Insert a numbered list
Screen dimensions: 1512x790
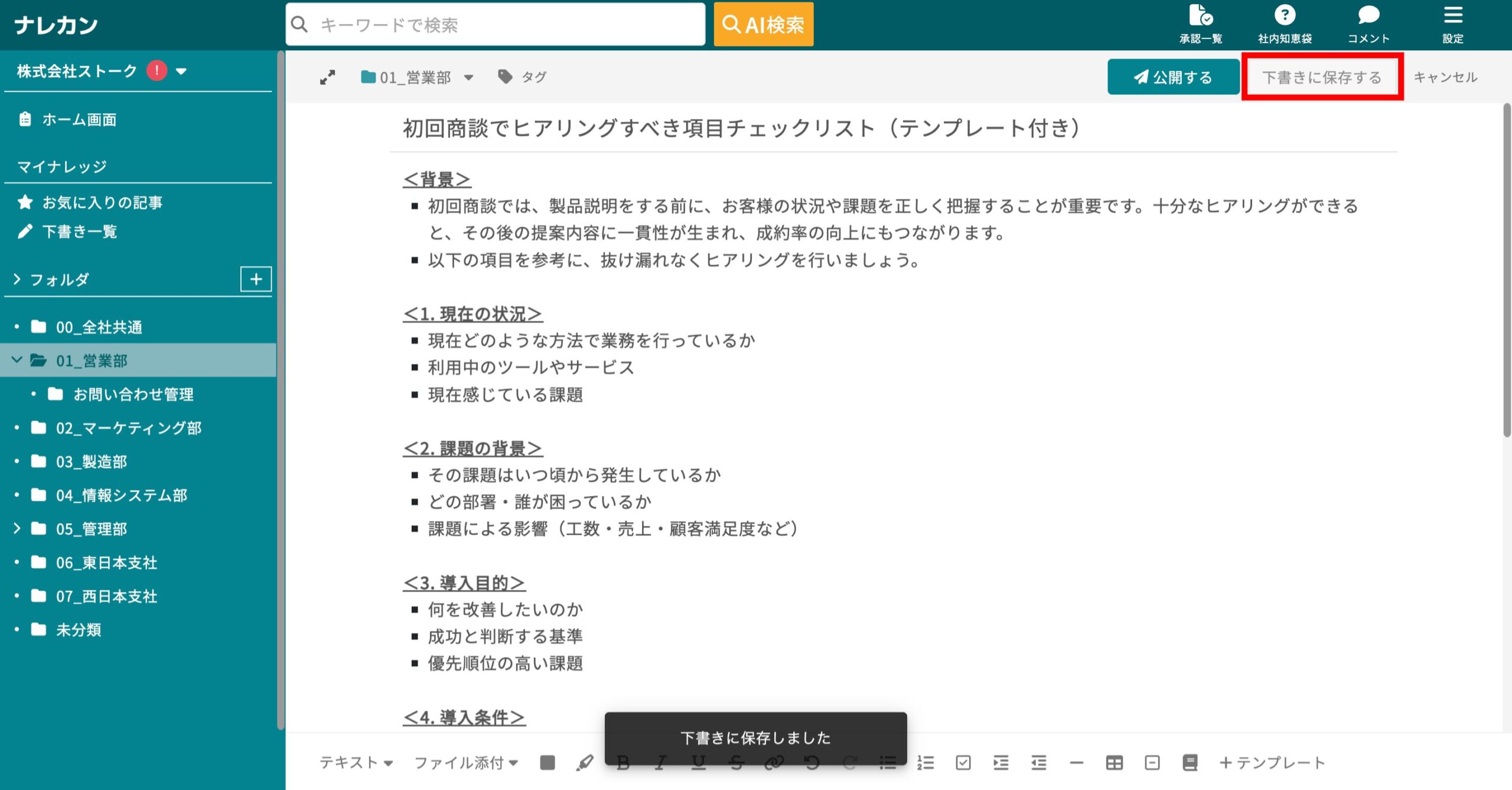[926, 763]
